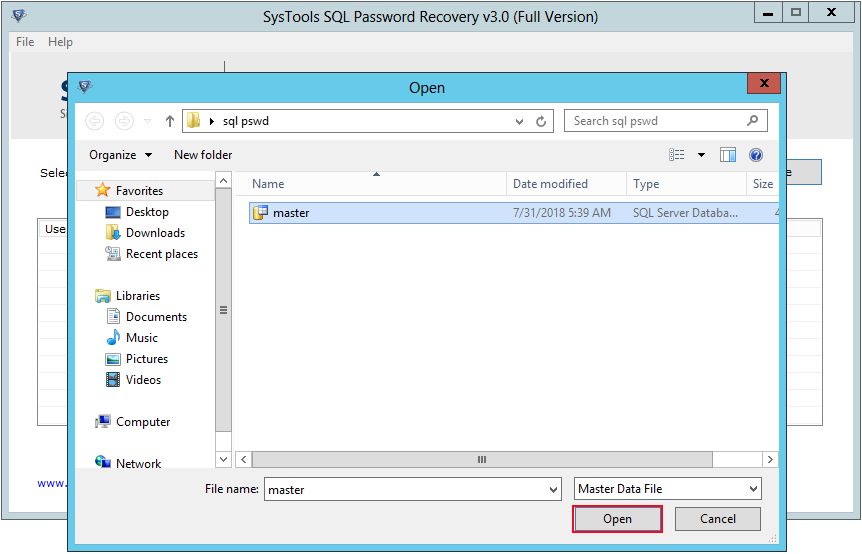
Task: Select Computer in the navigation pane
Action: [143, 422]
